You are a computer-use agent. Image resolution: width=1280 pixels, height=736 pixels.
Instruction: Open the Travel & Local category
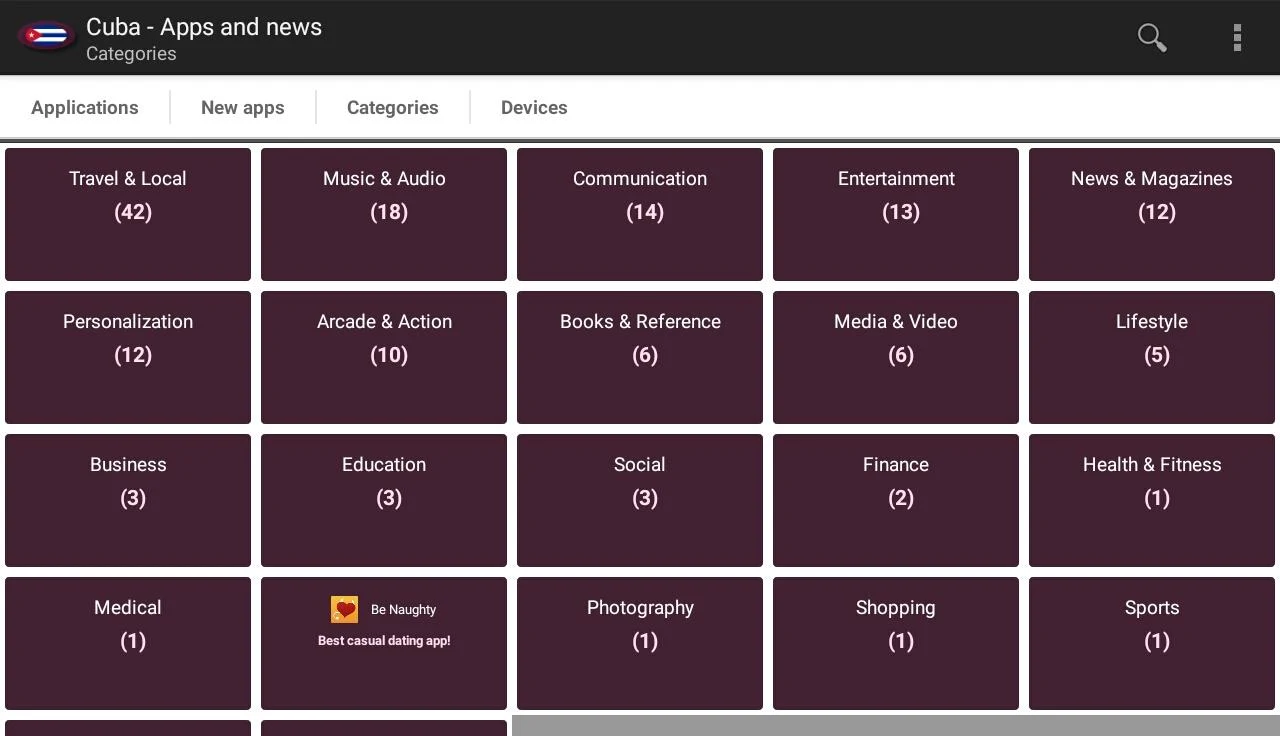[127, 214]
